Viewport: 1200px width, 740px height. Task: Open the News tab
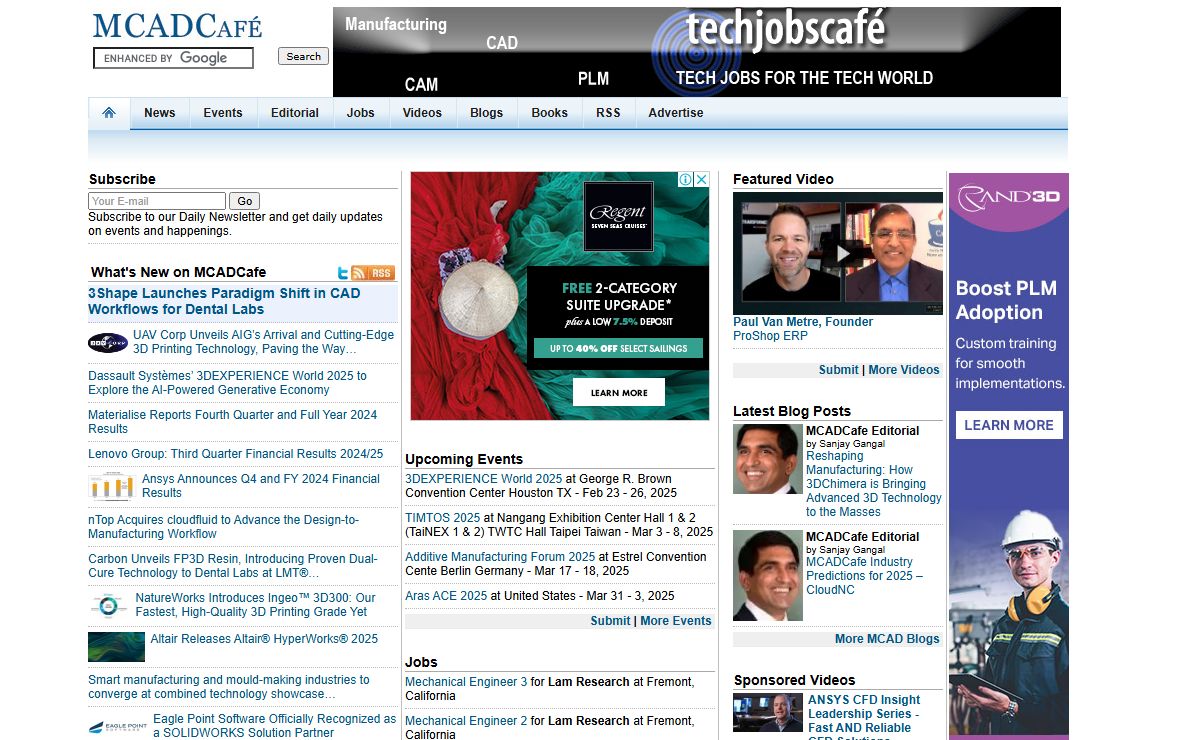[x=159, y=113]
